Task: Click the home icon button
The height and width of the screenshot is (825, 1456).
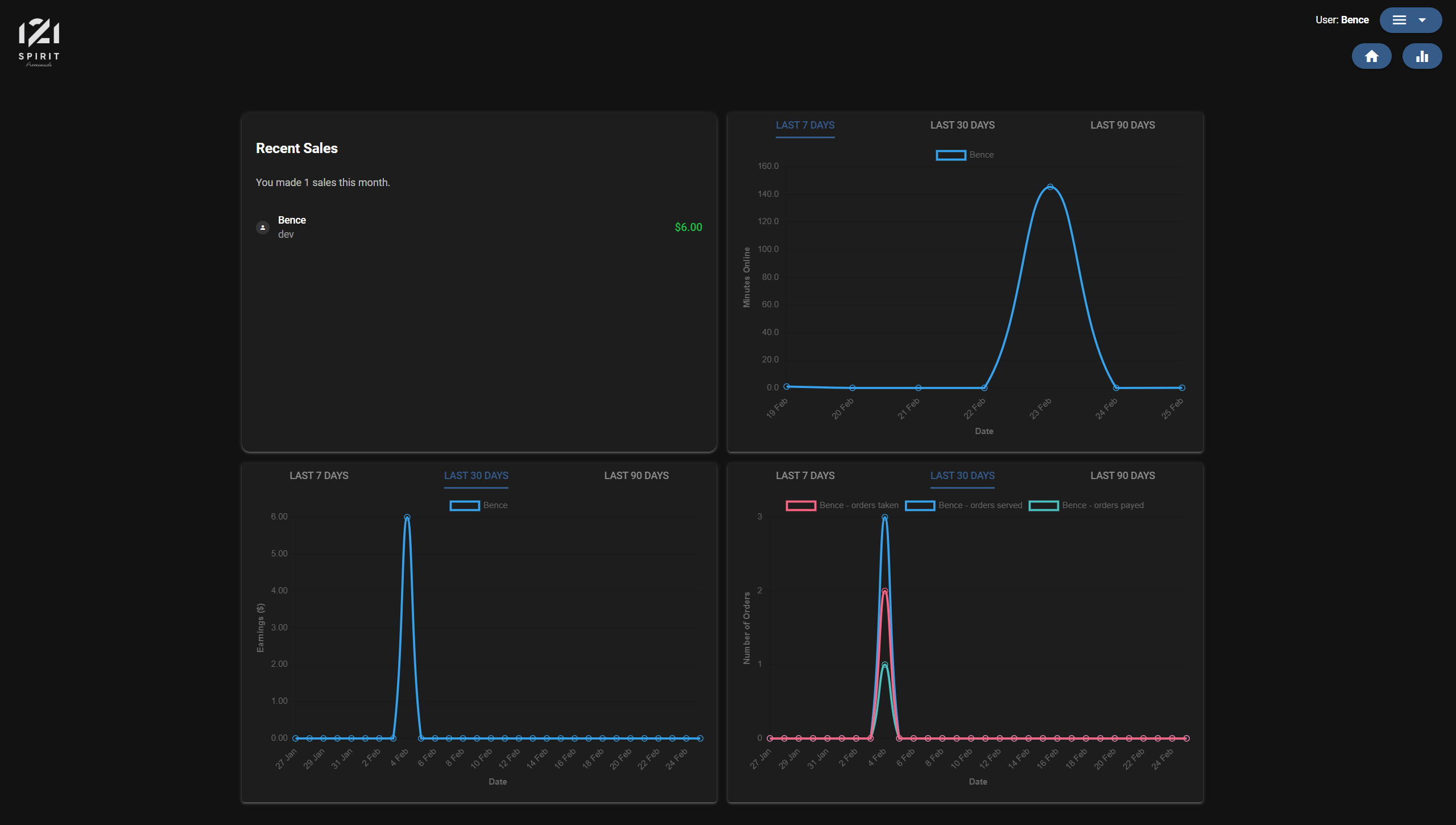Action: [x=1371, y=56]
